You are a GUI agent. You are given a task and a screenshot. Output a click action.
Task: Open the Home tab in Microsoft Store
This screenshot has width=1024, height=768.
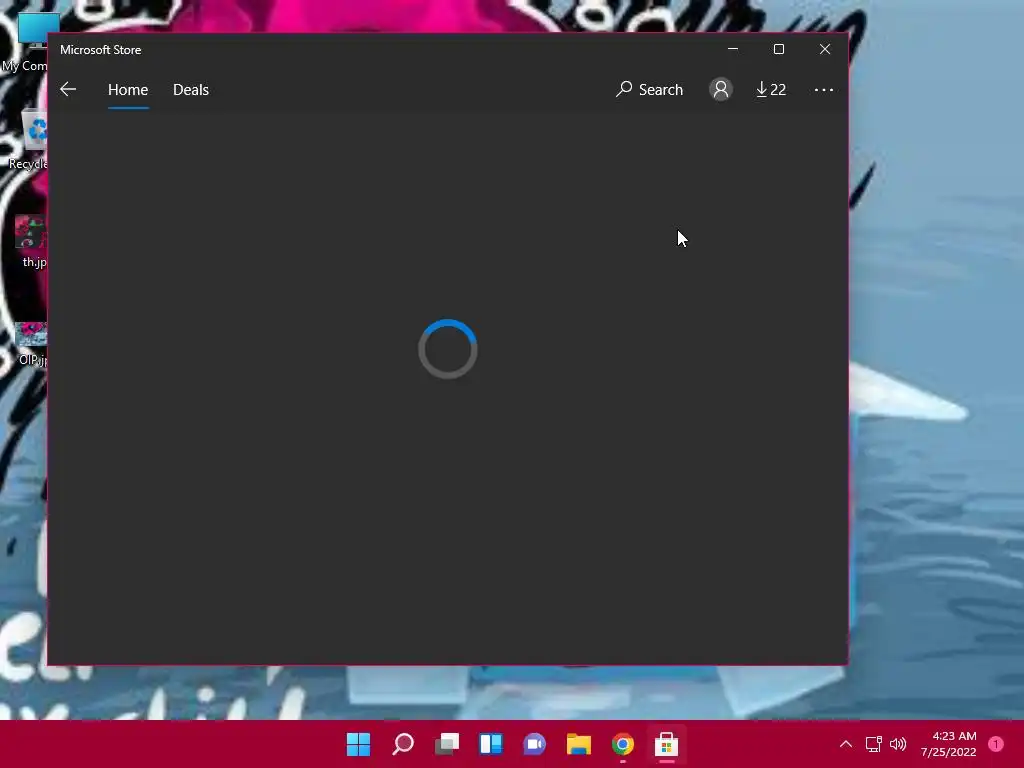[128, 89]
